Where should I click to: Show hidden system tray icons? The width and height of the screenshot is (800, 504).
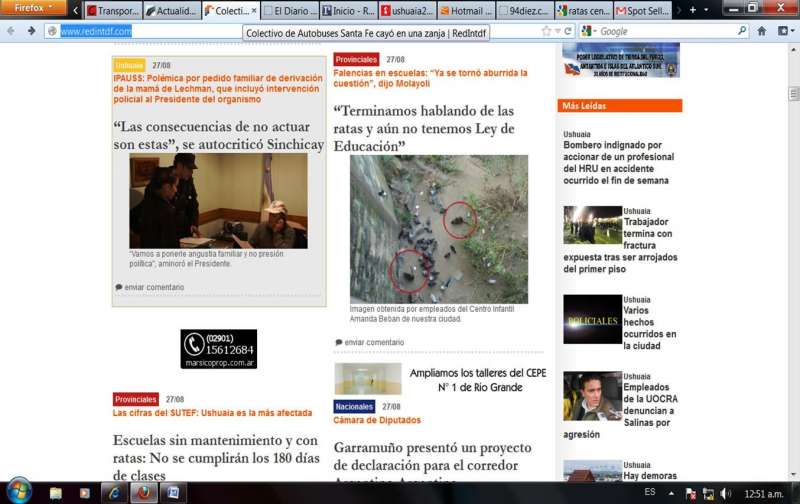point(671,493)
